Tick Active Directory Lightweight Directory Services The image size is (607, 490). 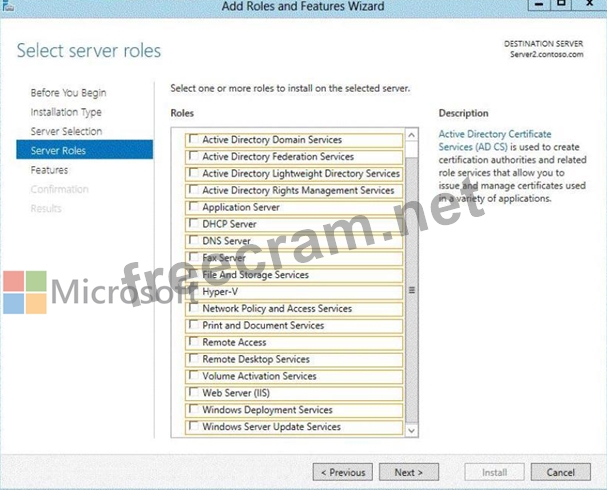tap(194, 173)
